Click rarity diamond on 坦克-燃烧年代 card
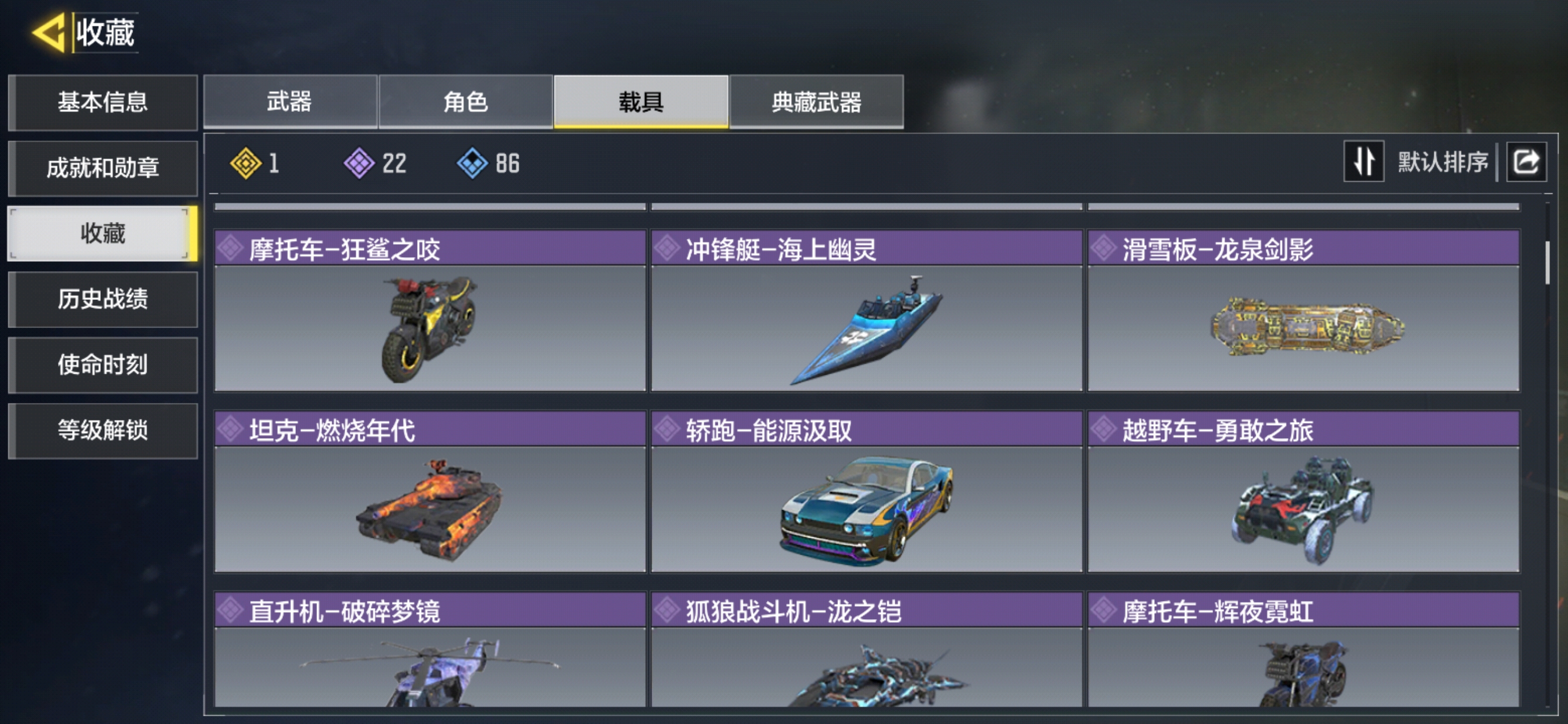 pos(231,429)
